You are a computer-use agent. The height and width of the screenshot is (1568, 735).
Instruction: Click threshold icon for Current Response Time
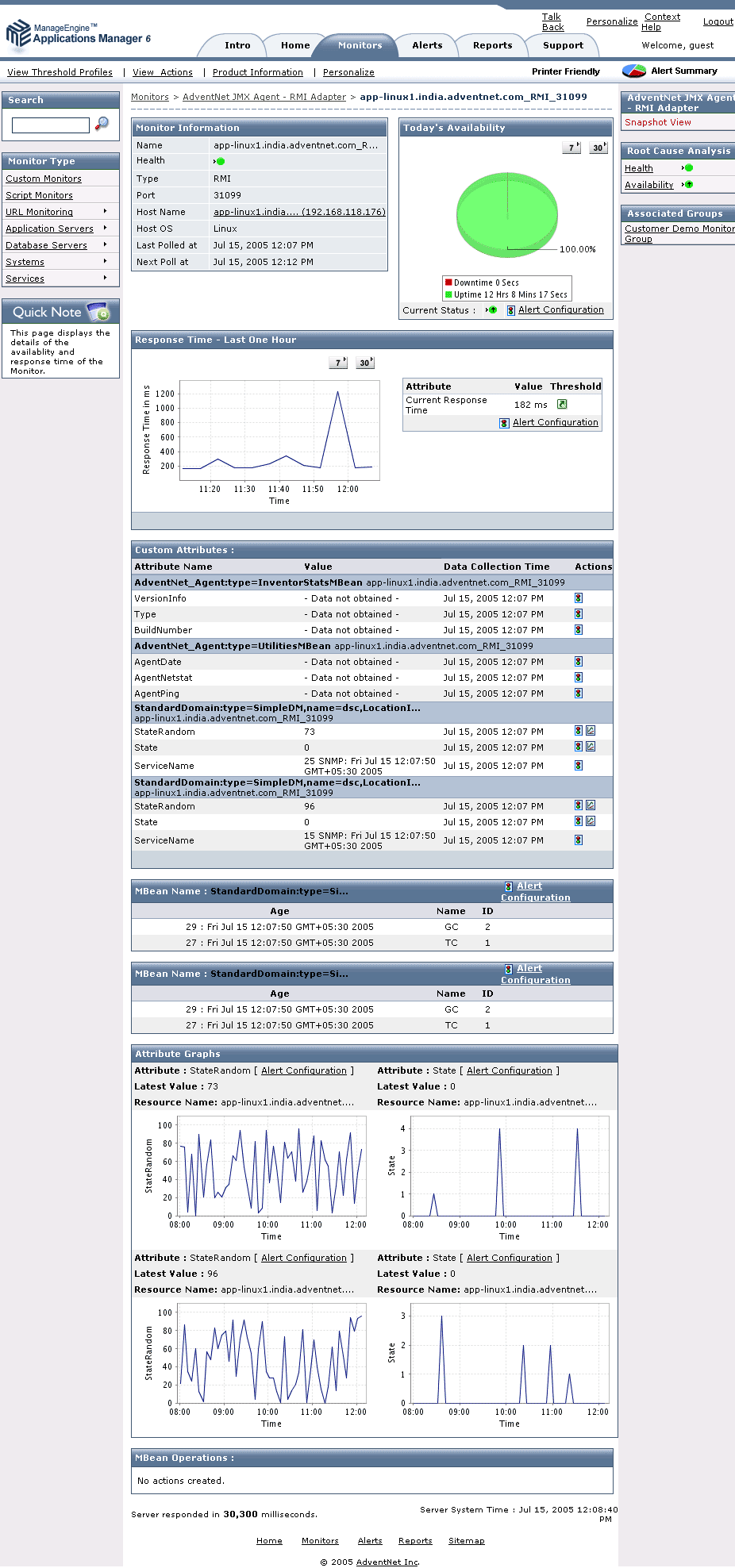click(562, 405)
